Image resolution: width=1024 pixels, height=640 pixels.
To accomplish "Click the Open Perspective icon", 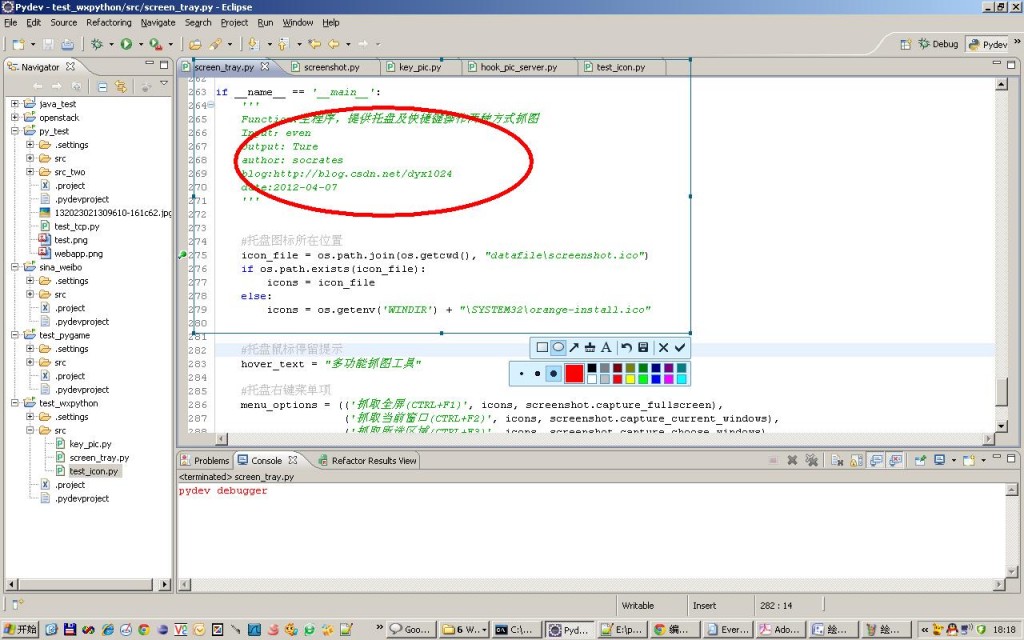I will click(906, 44).
